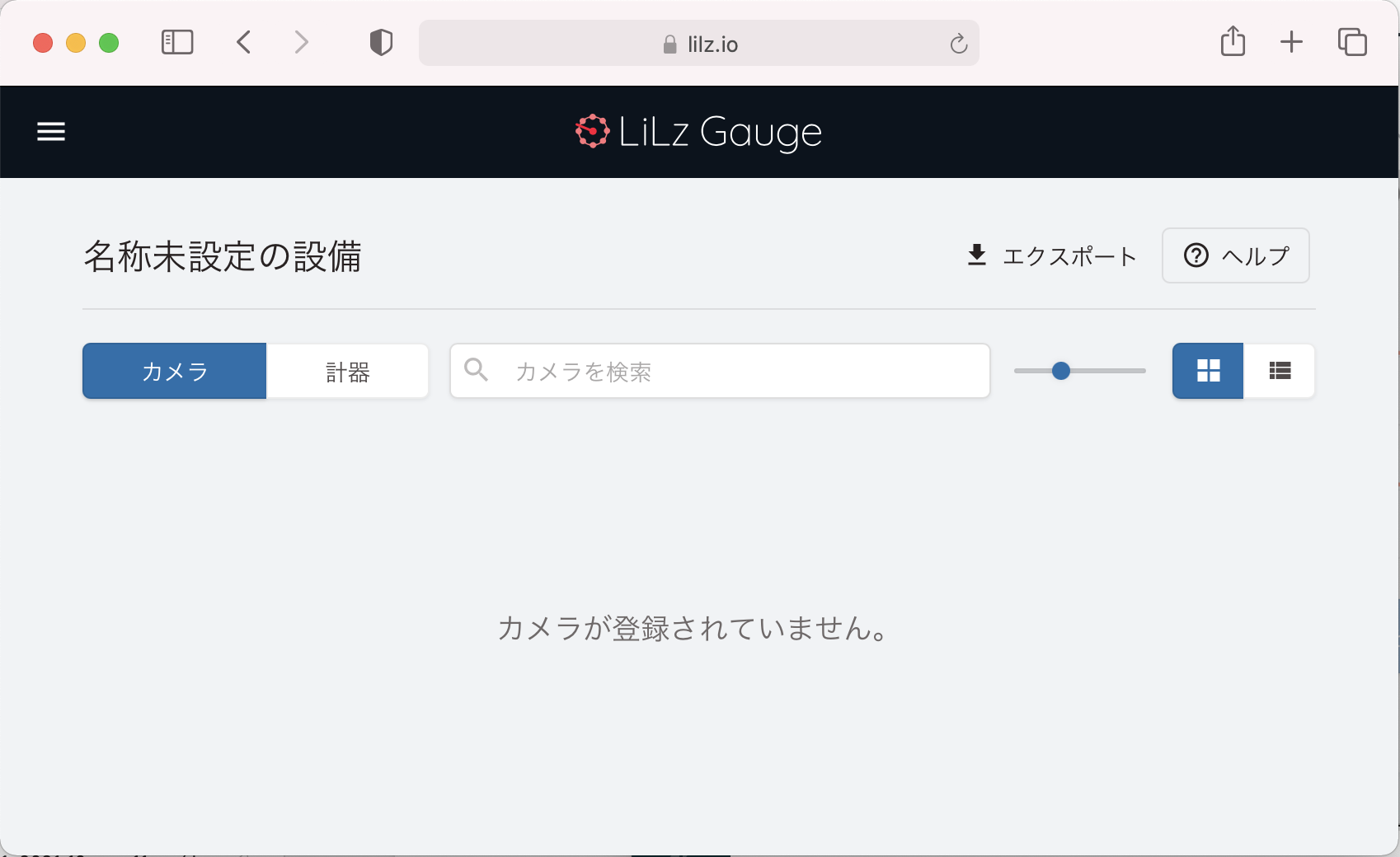Screen dimensions: 1400x857
Task: Click the エクスポート export button
Action: (1052, 255)
